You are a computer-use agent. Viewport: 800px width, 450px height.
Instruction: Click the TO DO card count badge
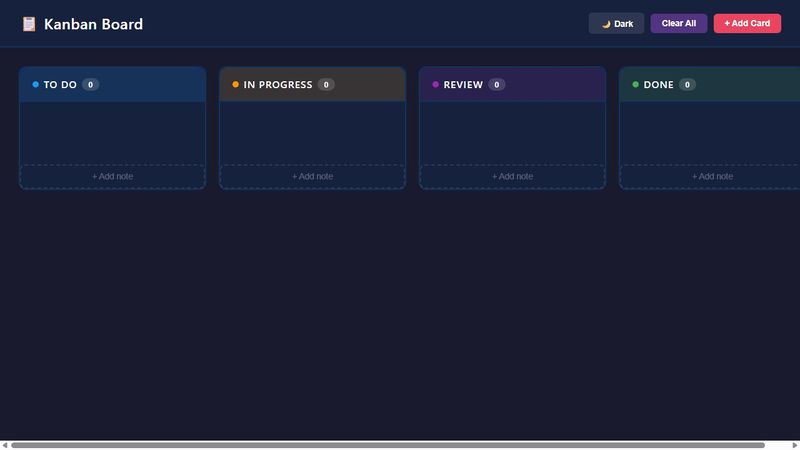tap(90, 85)
